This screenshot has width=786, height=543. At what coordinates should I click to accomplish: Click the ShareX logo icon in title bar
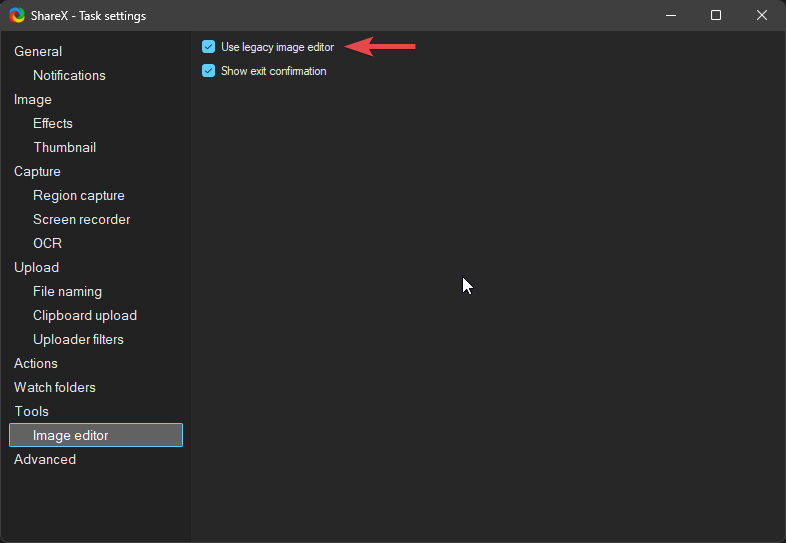click(17, 16)
